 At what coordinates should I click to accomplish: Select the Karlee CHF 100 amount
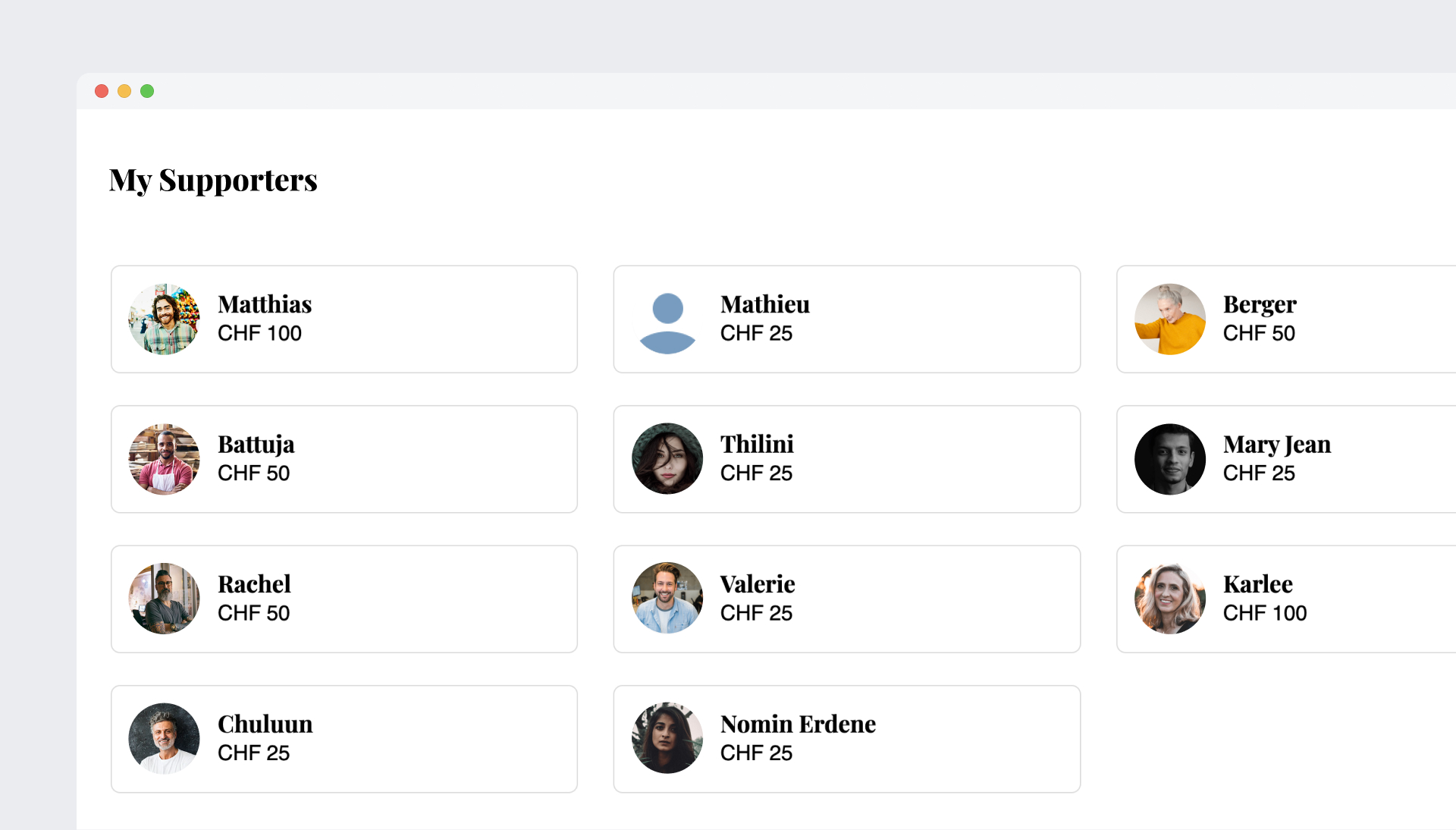coord(1264,613)
